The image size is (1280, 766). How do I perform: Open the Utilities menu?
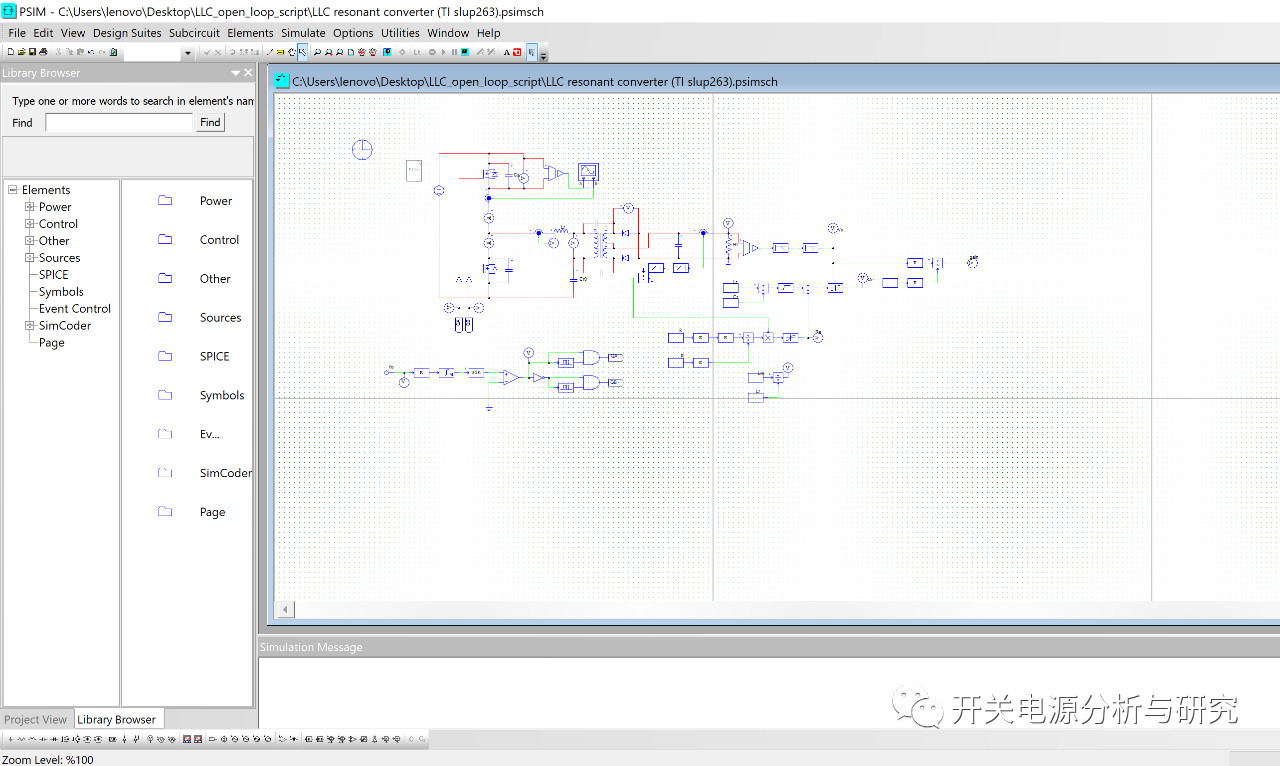tap(400, 33)
